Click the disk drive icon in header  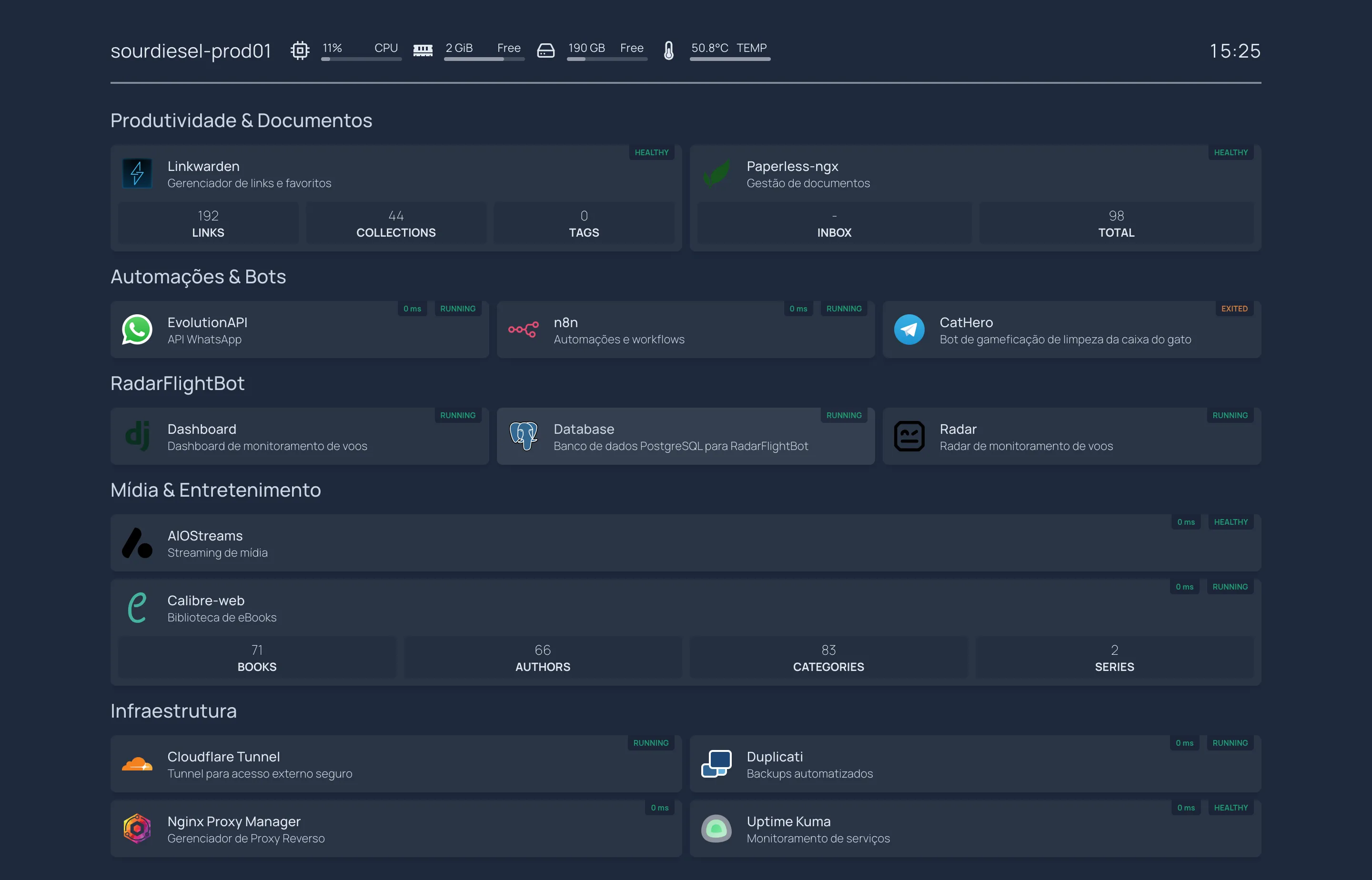point(546,51)
